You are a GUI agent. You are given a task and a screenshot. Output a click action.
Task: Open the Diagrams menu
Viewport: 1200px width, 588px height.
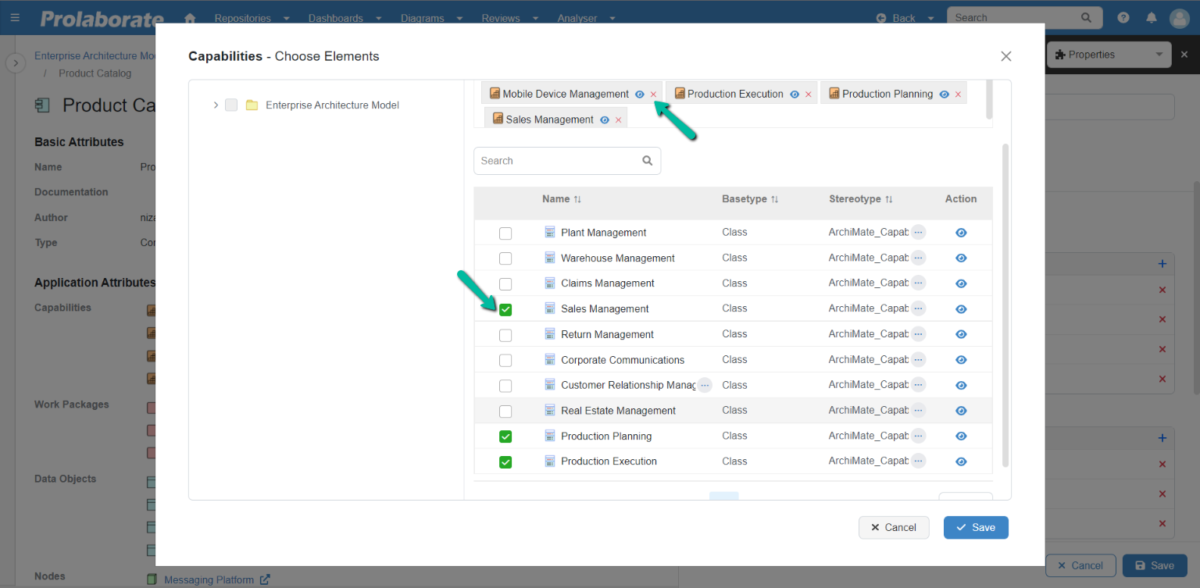pyautogui.click(x=424, y=17)
